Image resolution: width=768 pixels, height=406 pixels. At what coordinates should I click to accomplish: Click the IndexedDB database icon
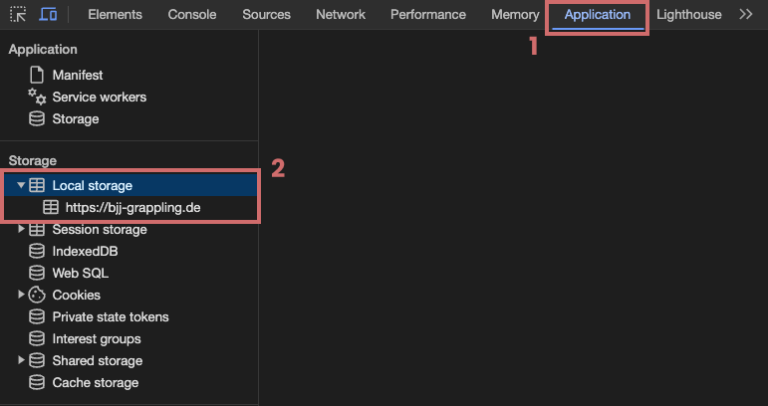[x=37, y=251]
